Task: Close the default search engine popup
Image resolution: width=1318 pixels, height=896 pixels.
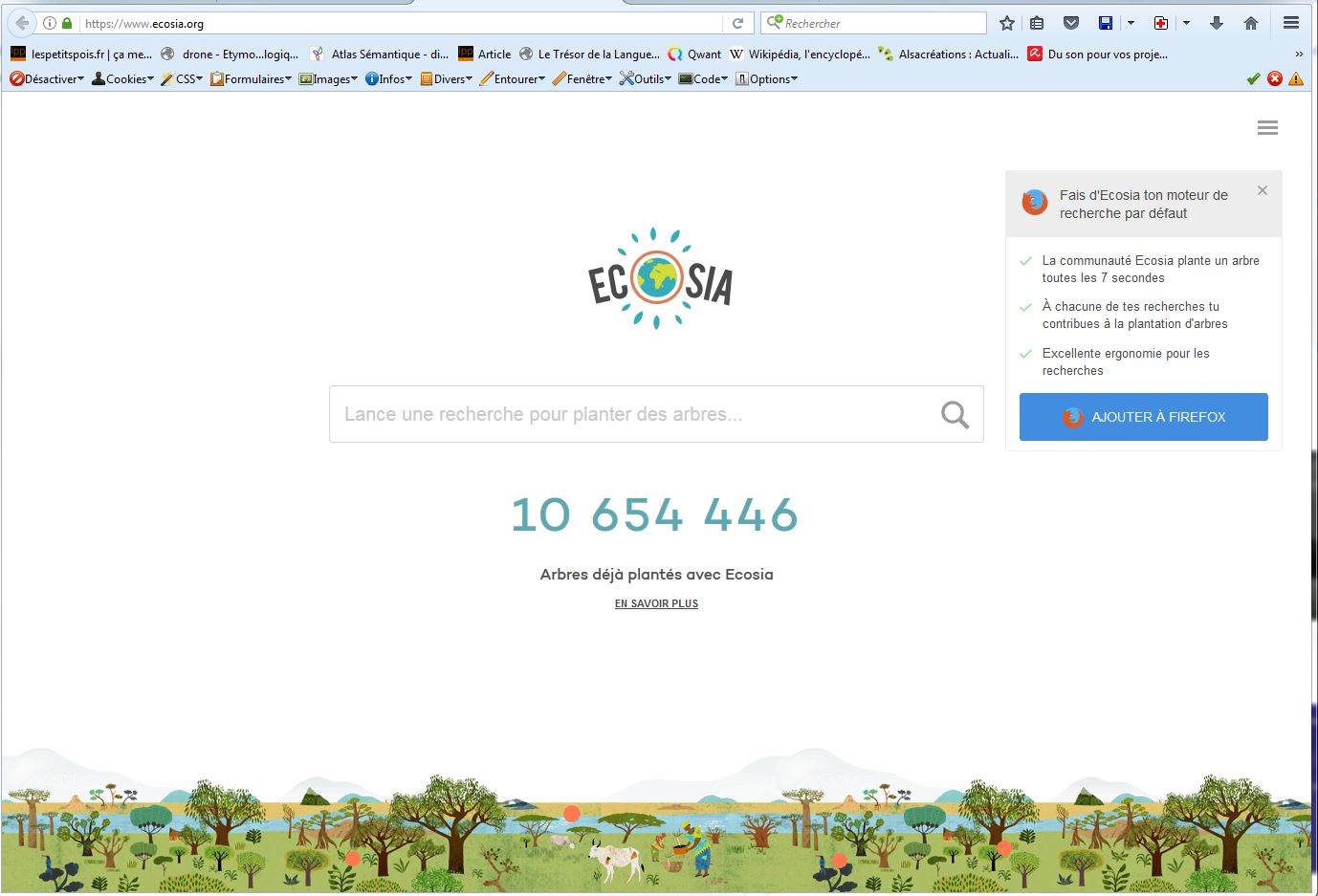Action: click(1263, 191)
